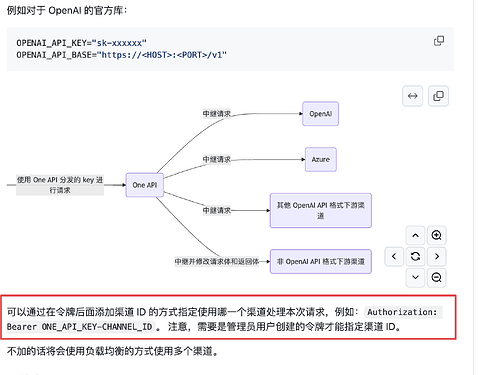This screenshot has height=375, width=484.
Task: Zoom in on the diagram
Action: coord(436,235)
